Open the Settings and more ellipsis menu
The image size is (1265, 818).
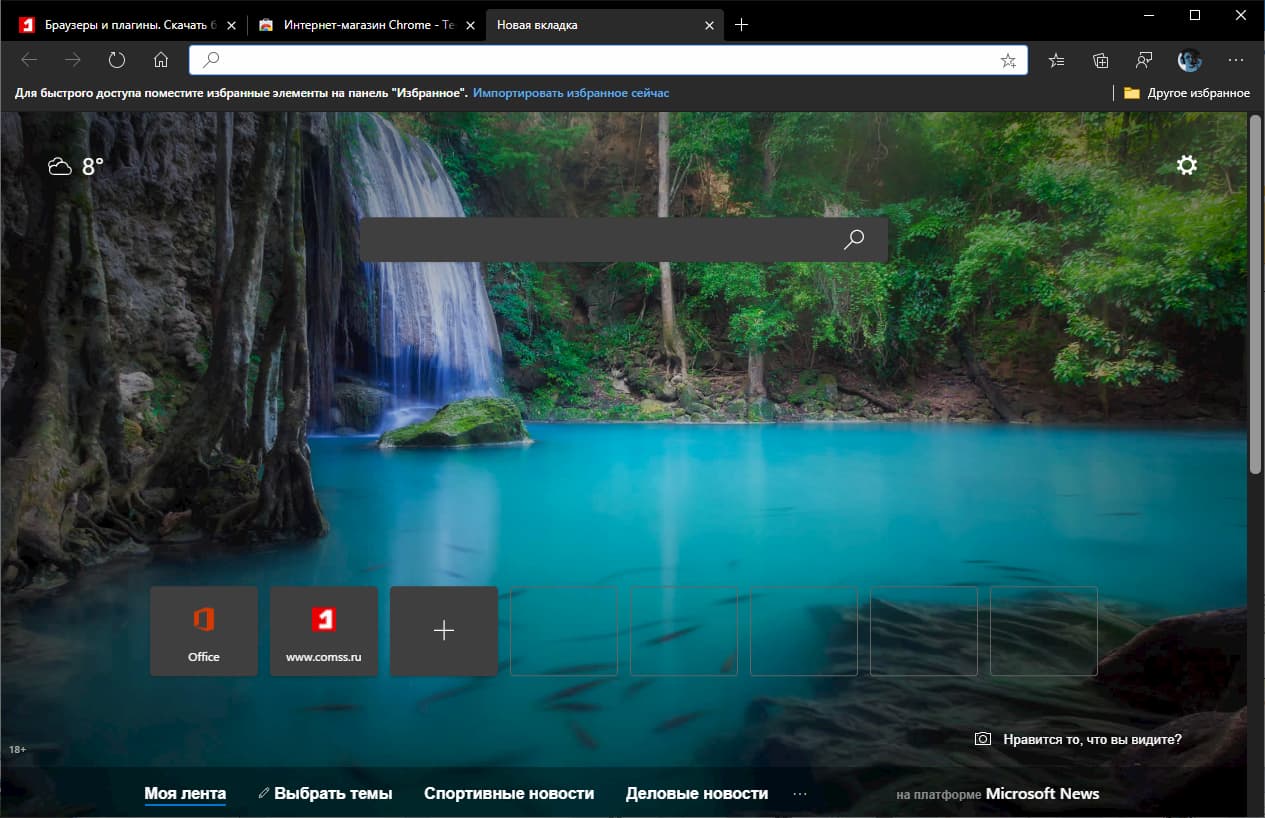[1236, 60]
